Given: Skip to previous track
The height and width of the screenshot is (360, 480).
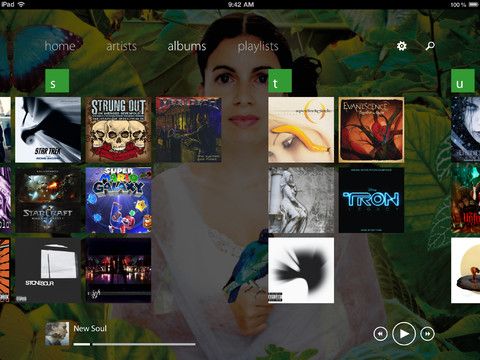Looking at the screenshot, I should [x=380, y=334].
